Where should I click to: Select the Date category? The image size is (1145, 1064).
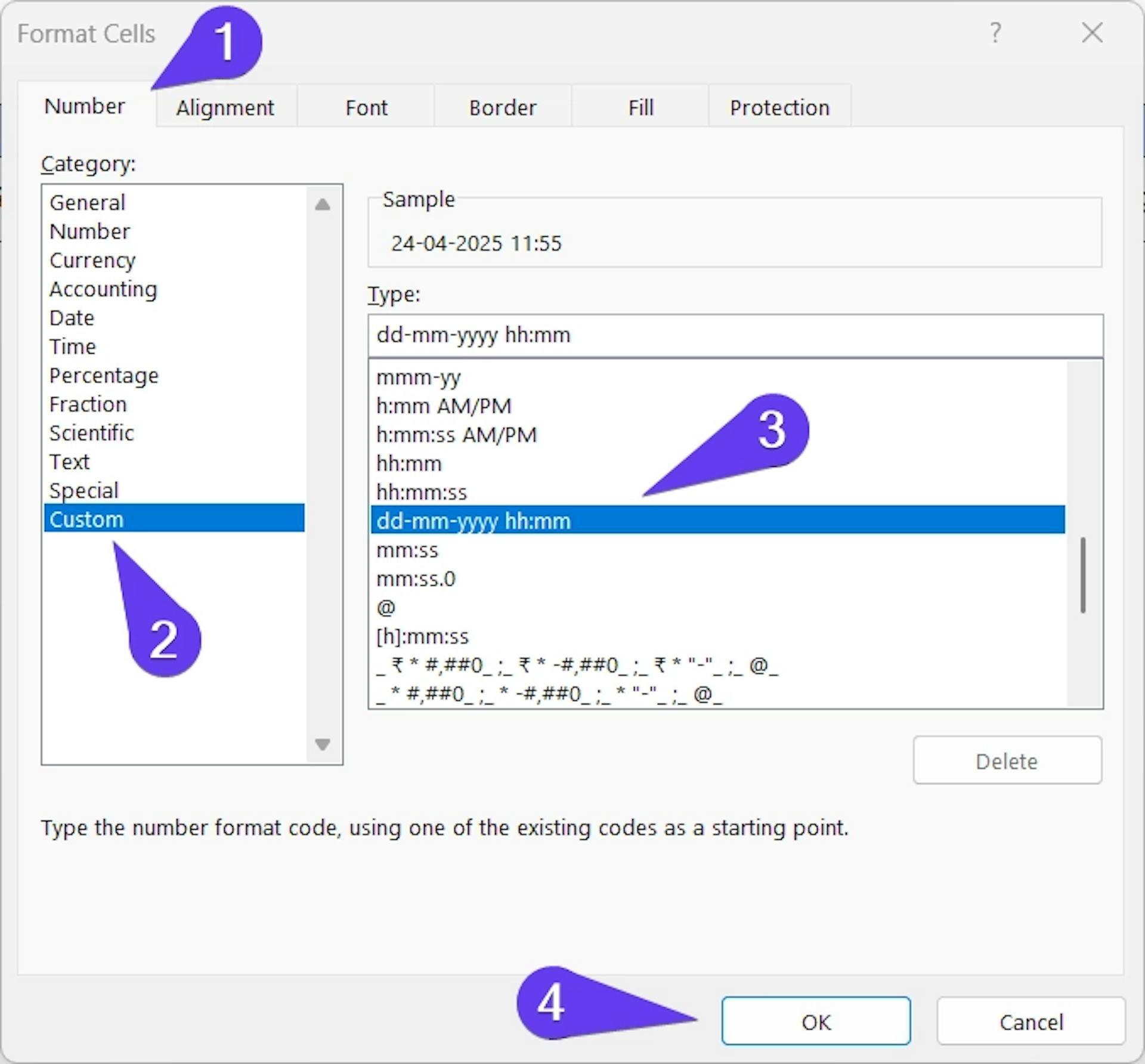click(x=72, y=318)
